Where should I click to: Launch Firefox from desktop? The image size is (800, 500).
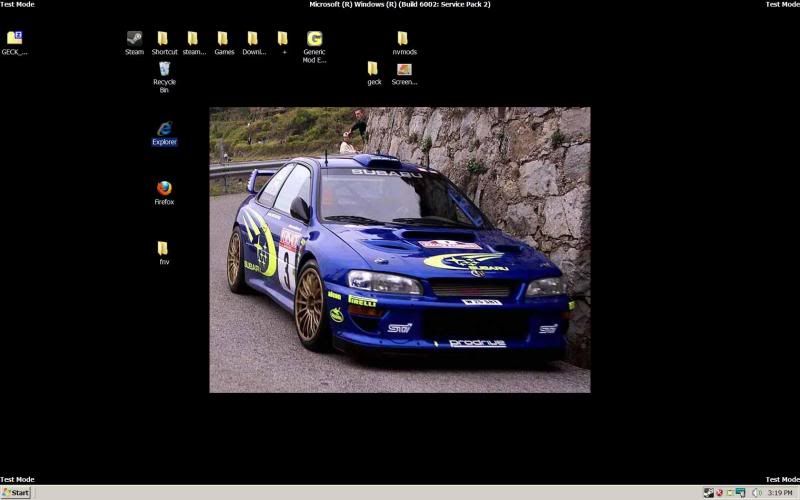point(164,193)
